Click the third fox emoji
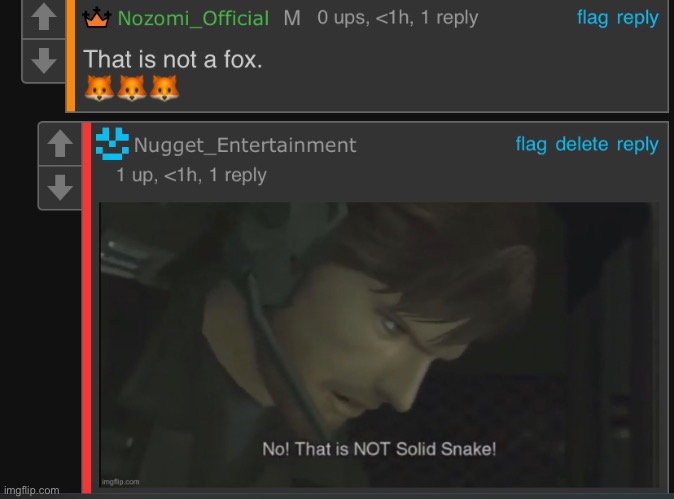Image resolution: width=674 pixels, height=499 pixels. [164, 88]
